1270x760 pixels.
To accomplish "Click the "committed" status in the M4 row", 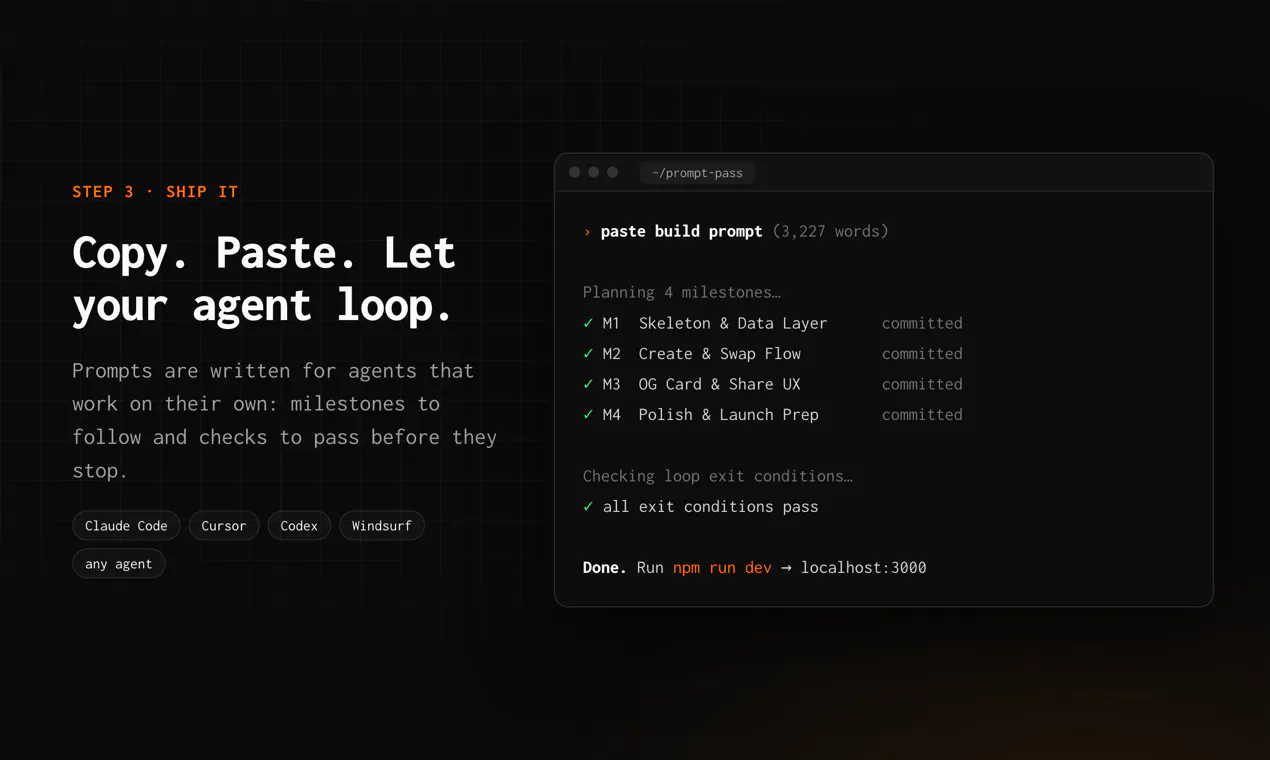I will [922, 415].
